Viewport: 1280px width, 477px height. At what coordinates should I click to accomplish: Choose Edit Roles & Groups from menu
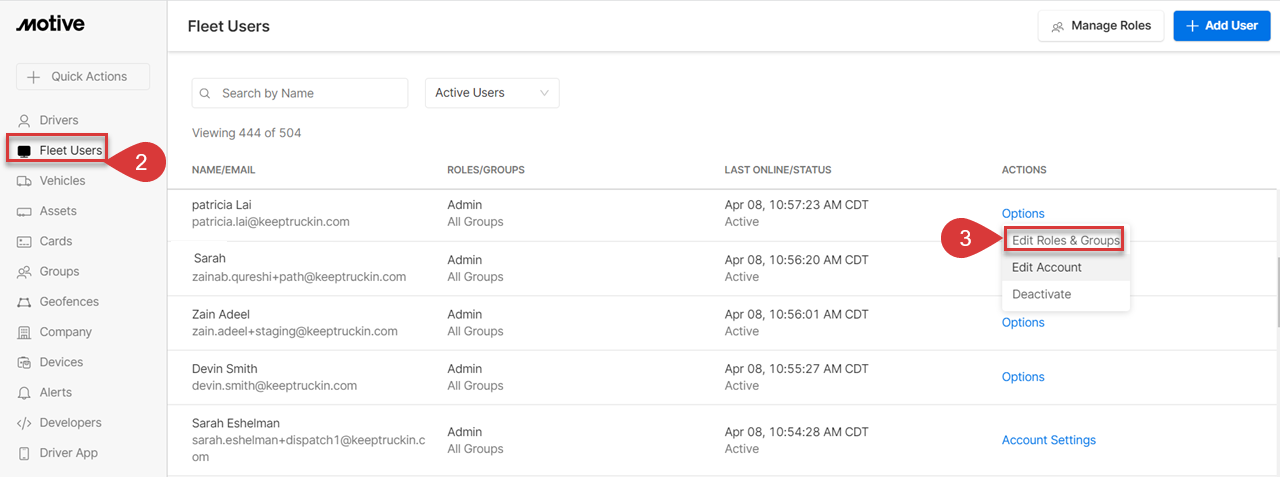pos(1066,240)
